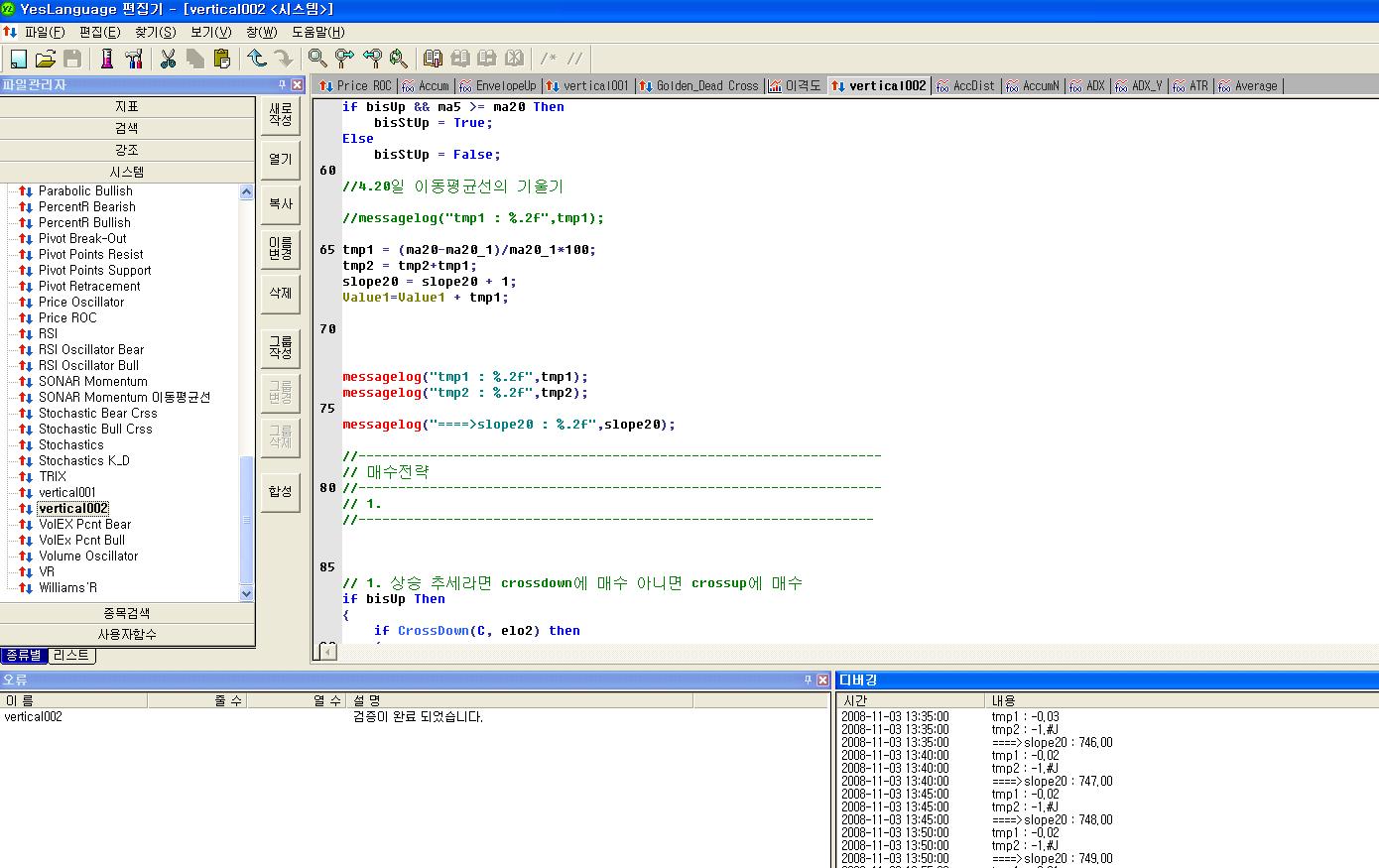Select Volume Oscillator item
The width and height of the screenshot is (1379, 868).
88,556
